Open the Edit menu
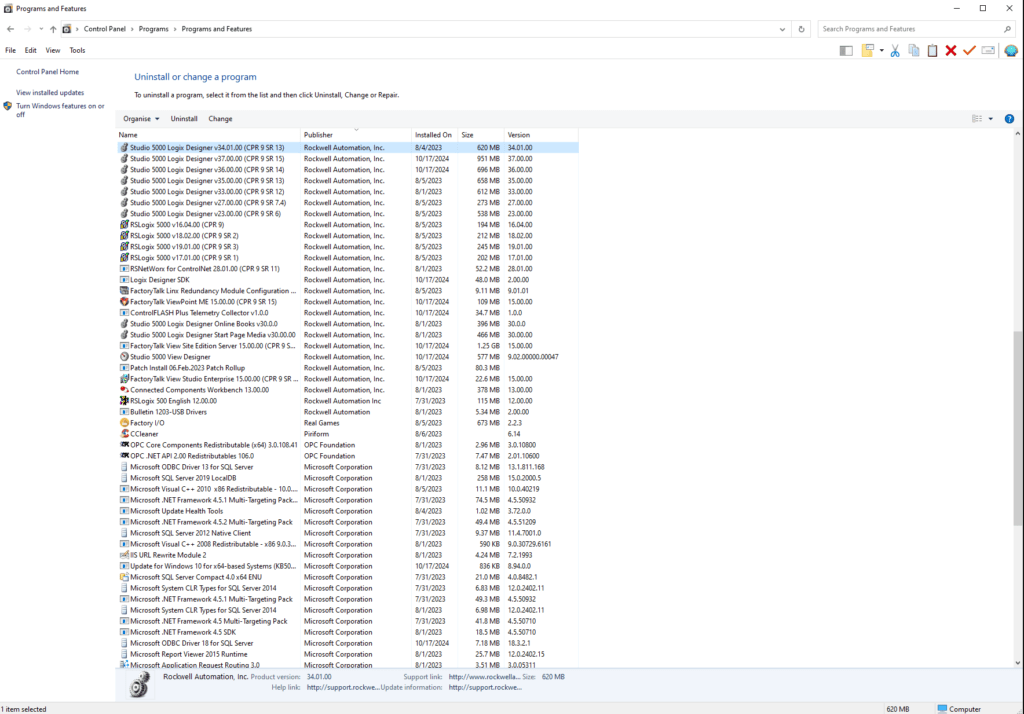 coord(31,50)
